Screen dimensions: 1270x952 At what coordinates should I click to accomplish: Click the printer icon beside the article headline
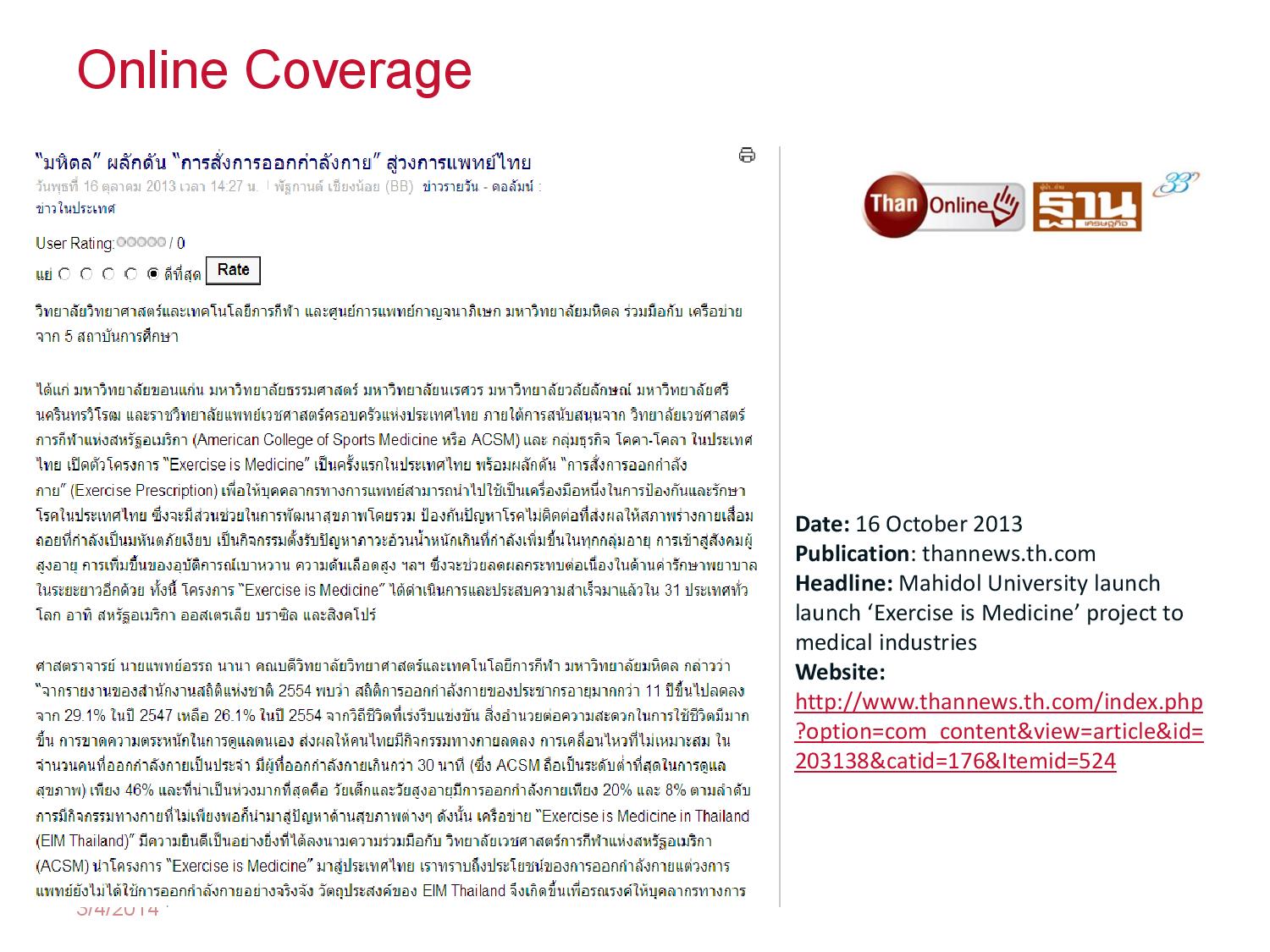pyautogui.click(x=747, y=155)
